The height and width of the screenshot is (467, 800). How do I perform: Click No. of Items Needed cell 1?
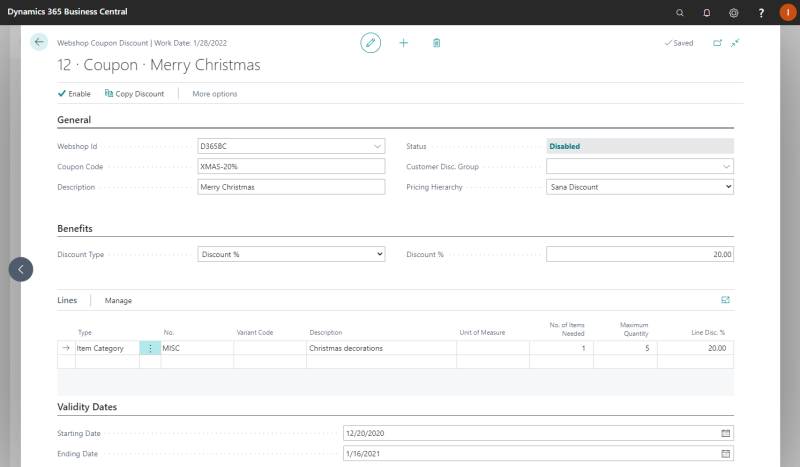[x=561, y=348]
